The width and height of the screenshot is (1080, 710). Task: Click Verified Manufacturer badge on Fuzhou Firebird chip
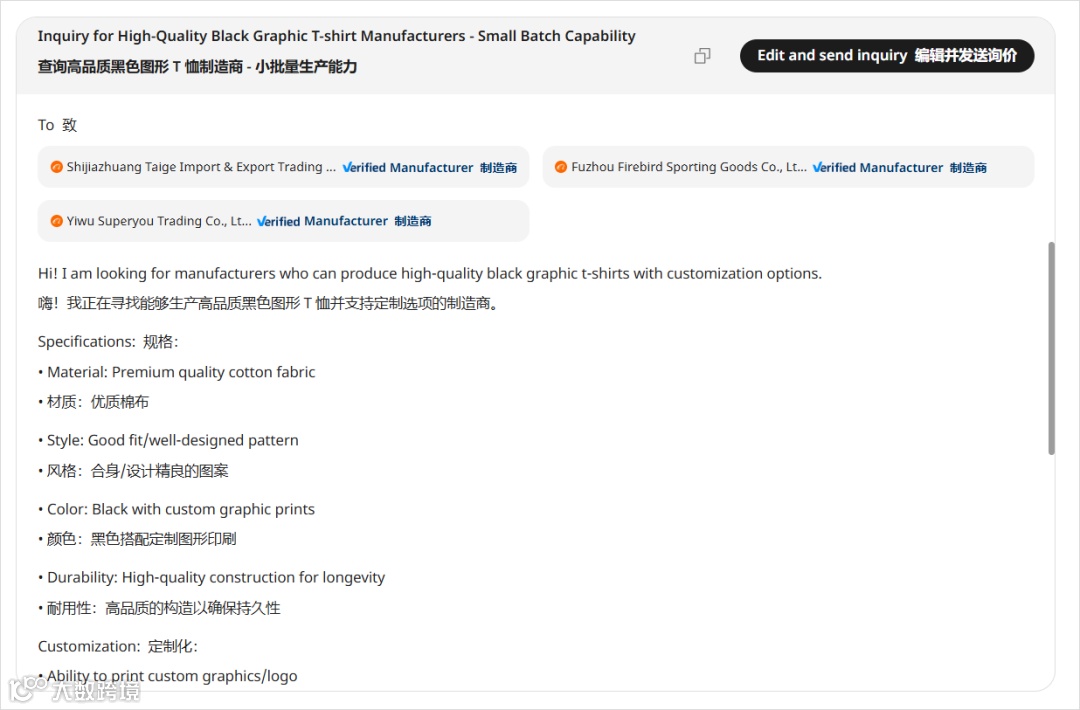[878, 168]
